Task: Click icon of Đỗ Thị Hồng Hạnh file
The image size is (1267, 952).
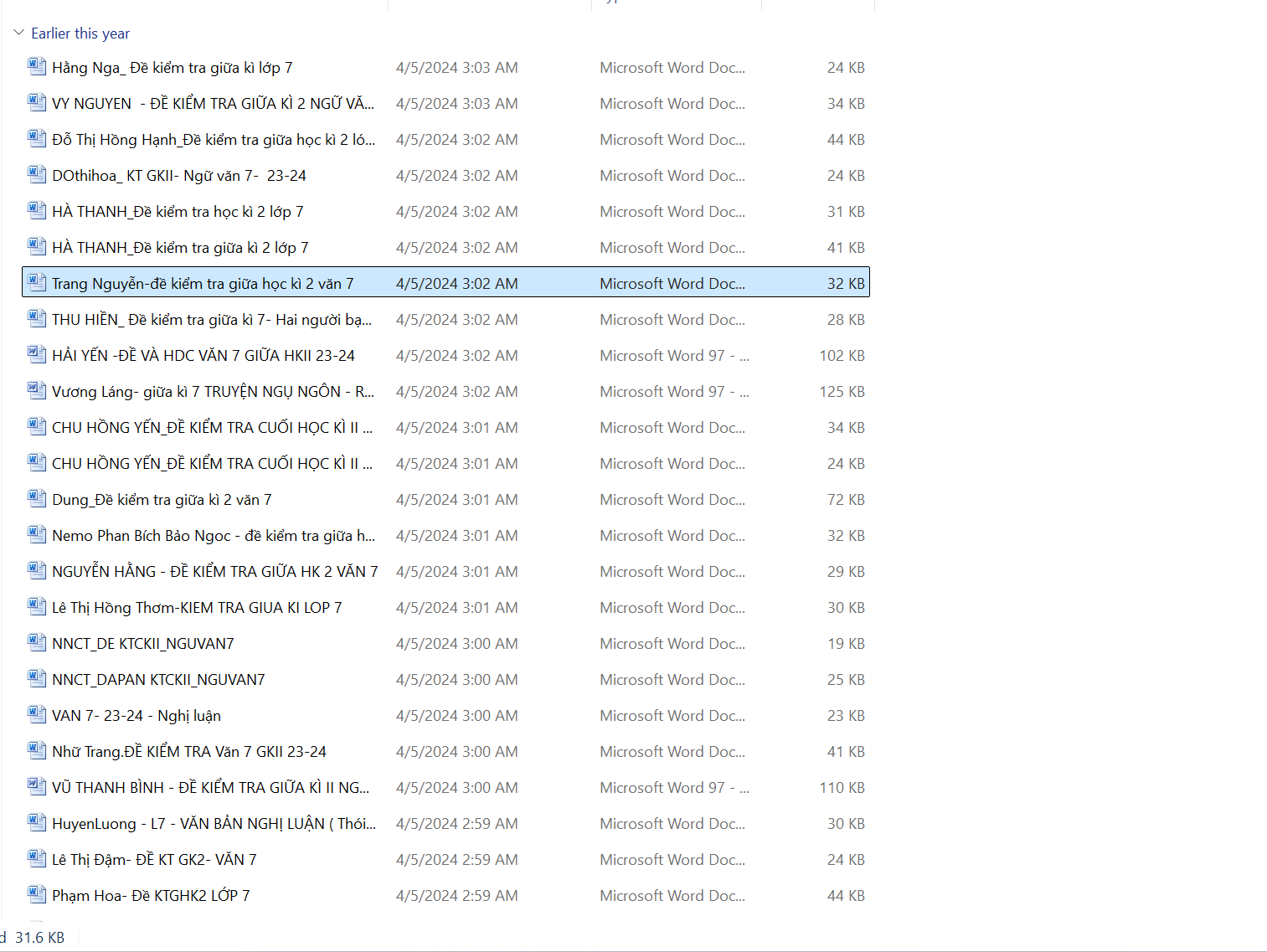Action: (x=37, y=139)
